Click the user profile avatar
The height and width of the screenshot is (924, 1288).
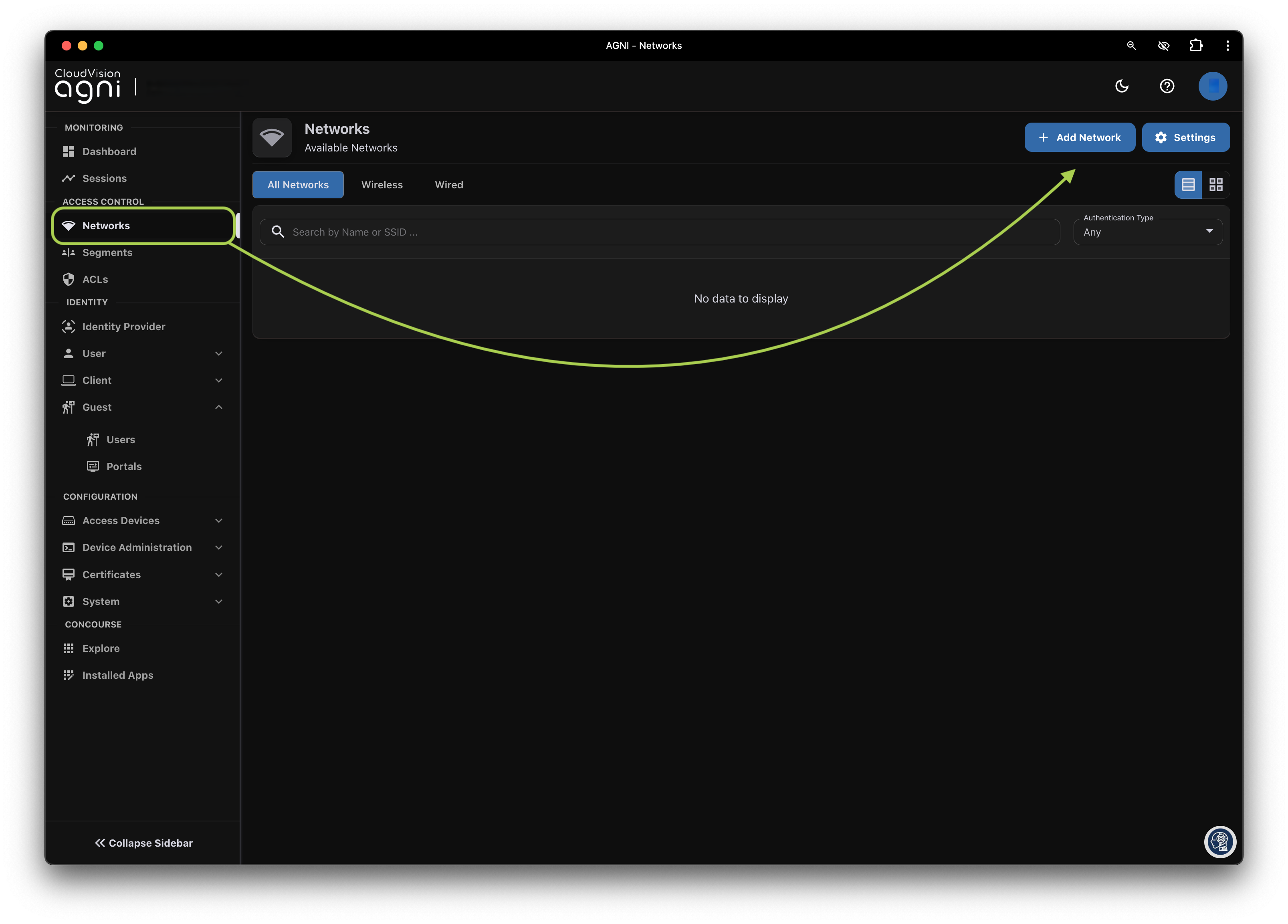1212,86
